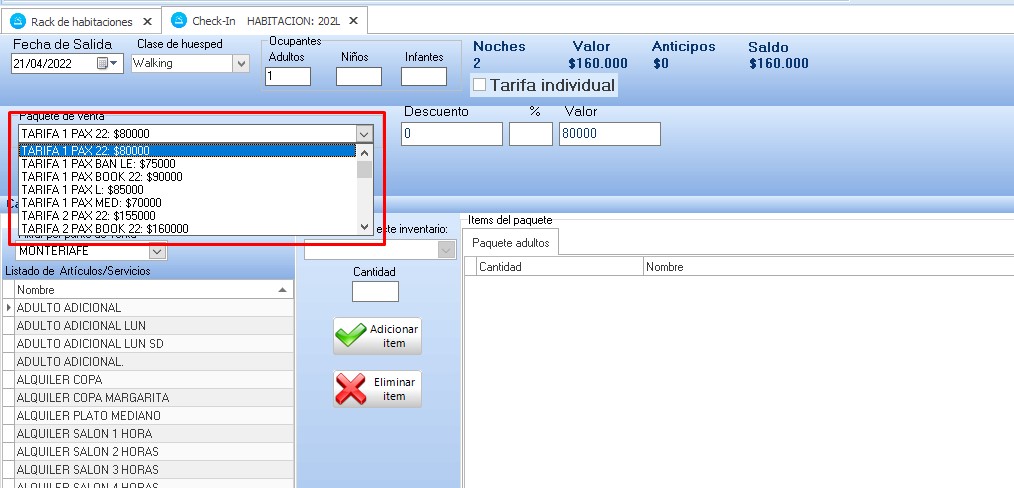This screenshot has height=488, width=1014.
Task: Open the inventario dropdown above Cantidad
Action: tap(446, 250)
